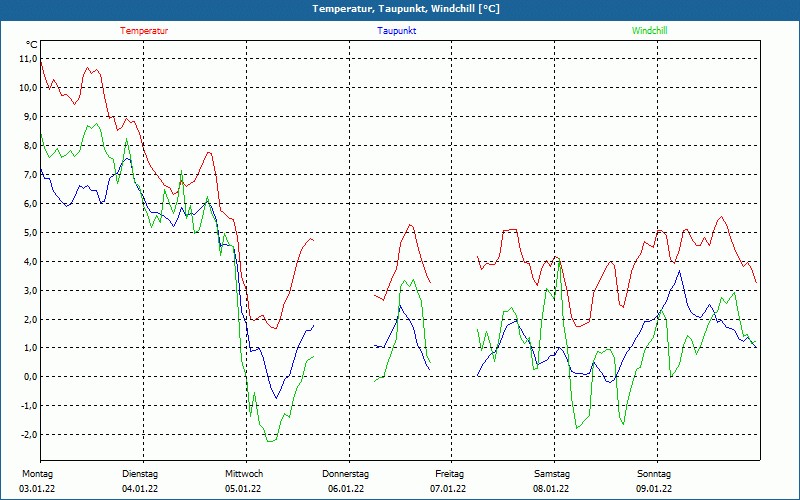Click the 7,0 y-axis value
Screen dimensions: 800x500
pyautogui.click(x=30, y=175)
